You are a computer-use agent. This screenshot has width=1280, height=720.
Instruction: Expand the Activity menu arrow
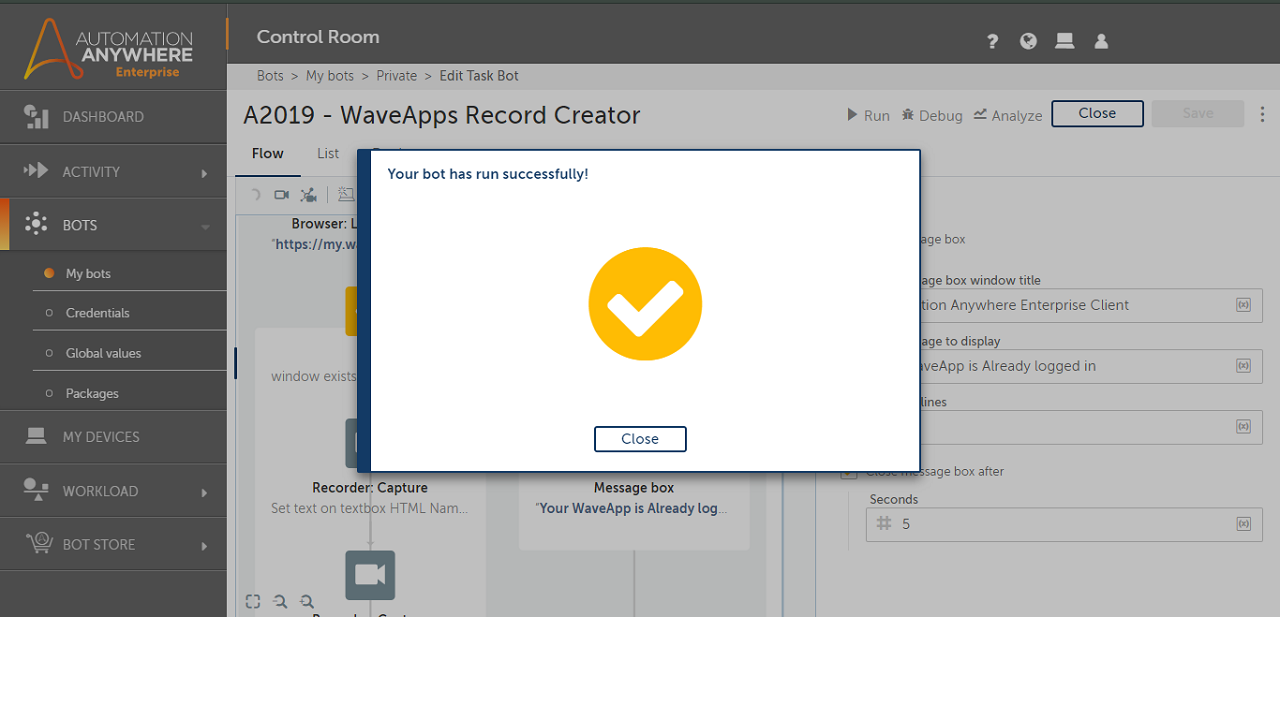[x=204, y=173]
